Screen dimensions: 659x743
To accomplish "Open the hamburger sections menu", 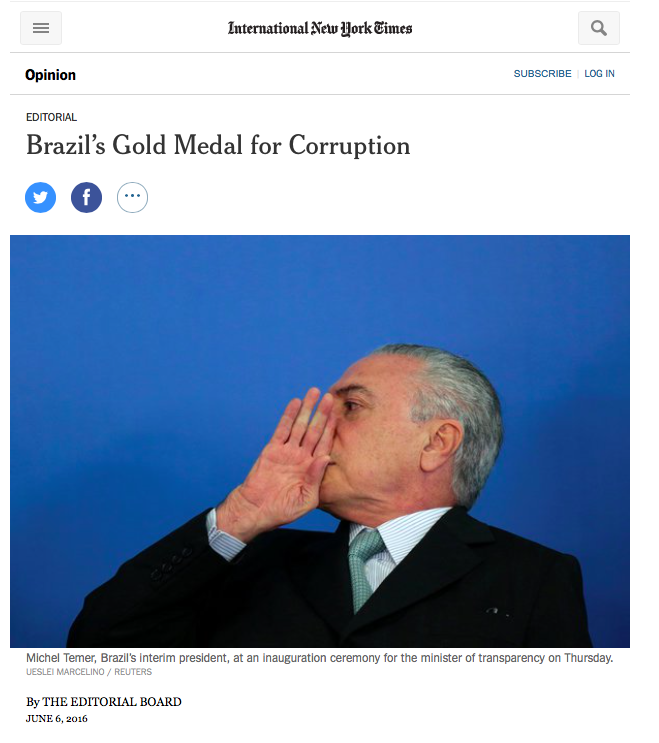I will tap(41, 28).
